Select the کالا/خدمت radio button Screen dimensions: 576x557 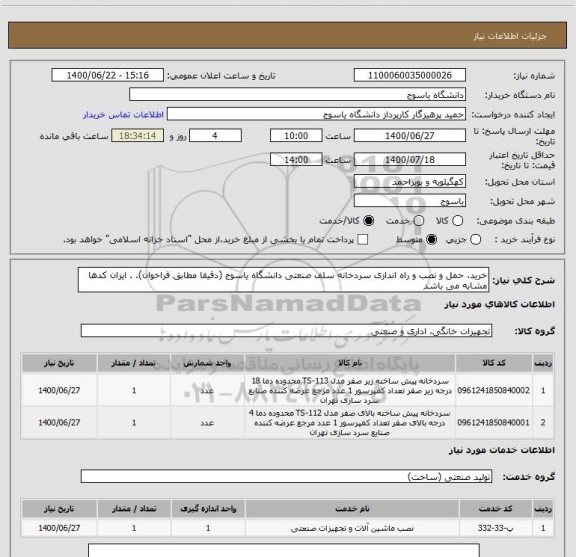(368, 221)
